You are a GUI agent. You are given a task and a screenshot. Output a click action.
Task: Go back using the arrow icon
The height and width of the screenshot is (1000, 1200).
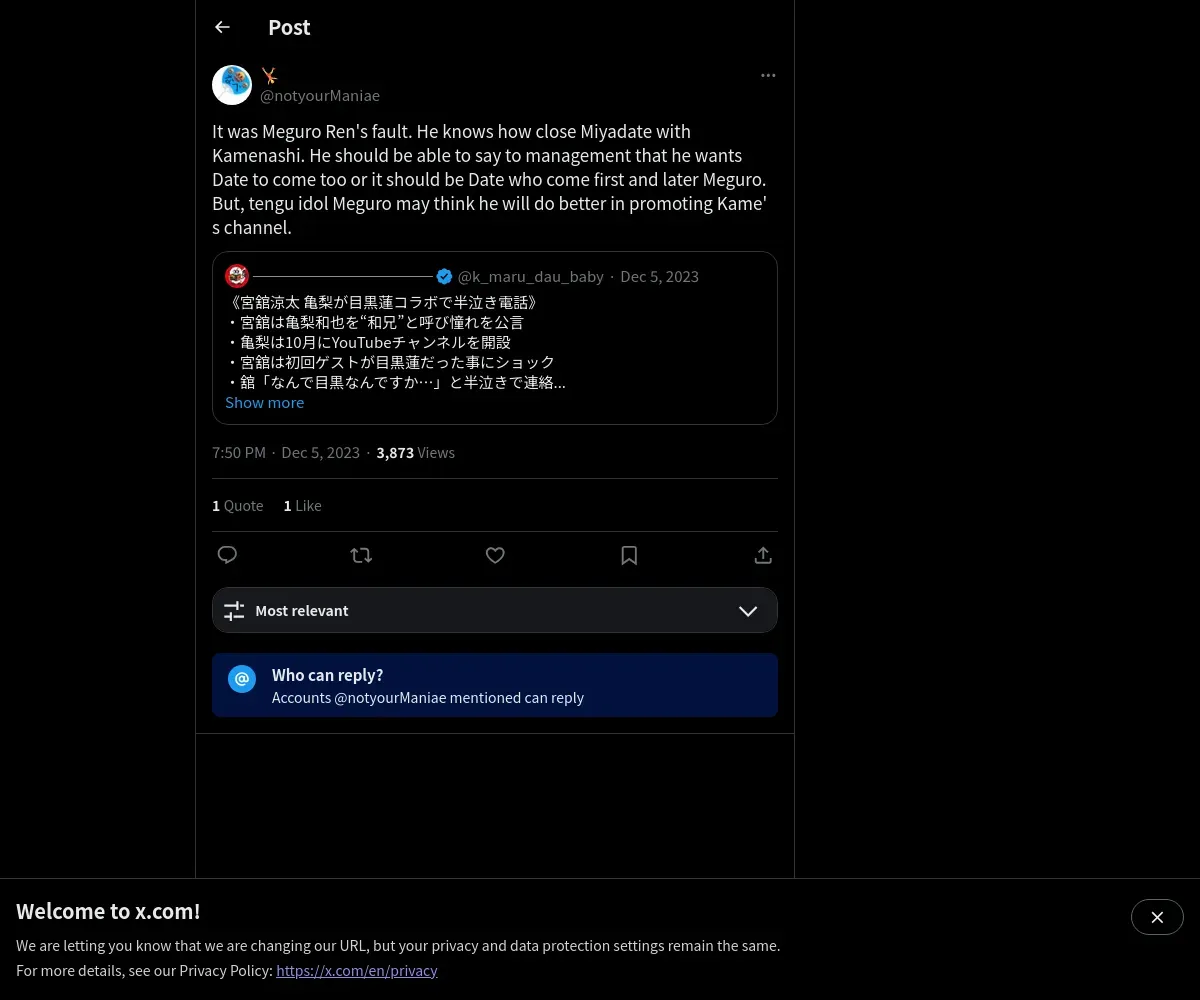coord(222,27)
